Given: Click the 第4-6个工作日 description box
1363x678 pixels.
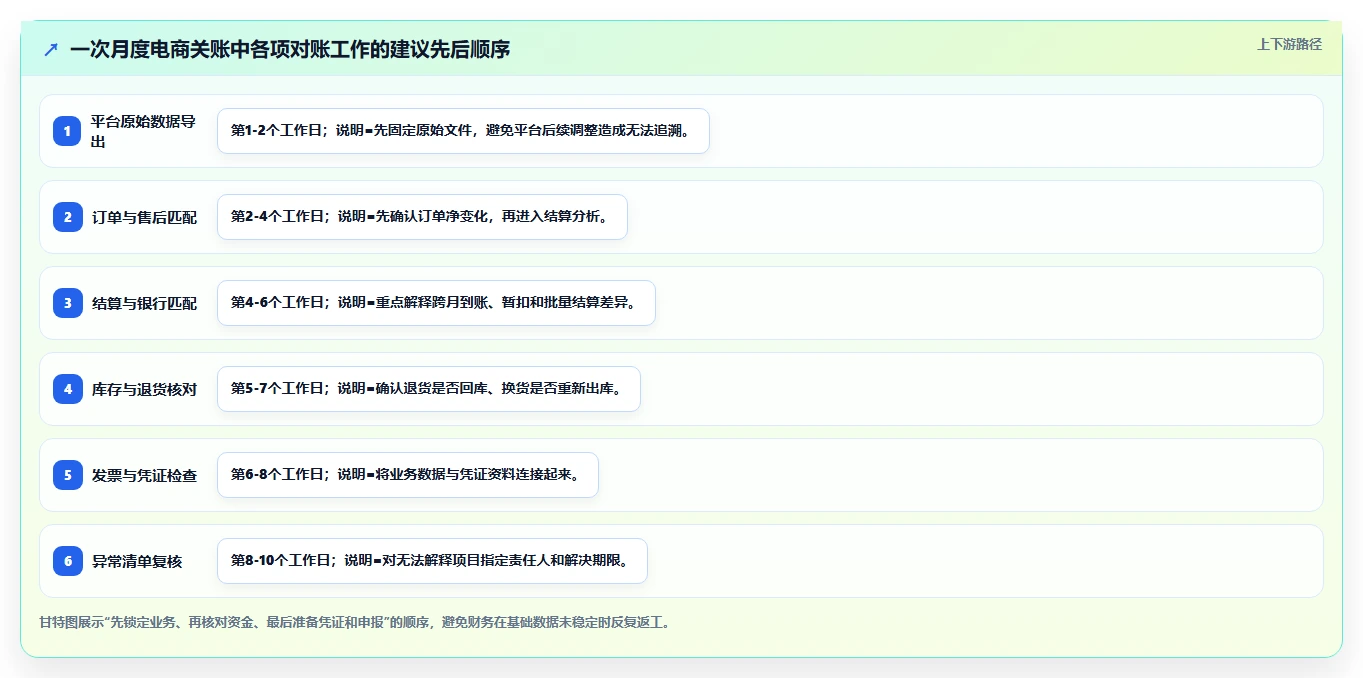Looking at the screenshot, I should pyautogui.click(x=436, y=303).
